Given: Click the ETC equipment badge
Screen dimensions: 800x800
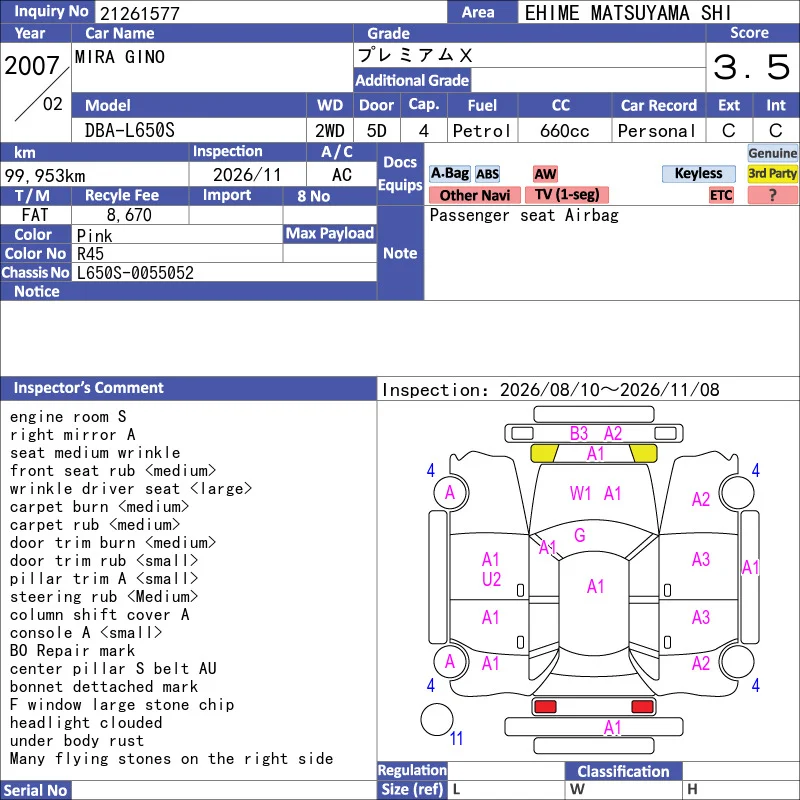Looking at the screenshot, I should coord(721,195).
